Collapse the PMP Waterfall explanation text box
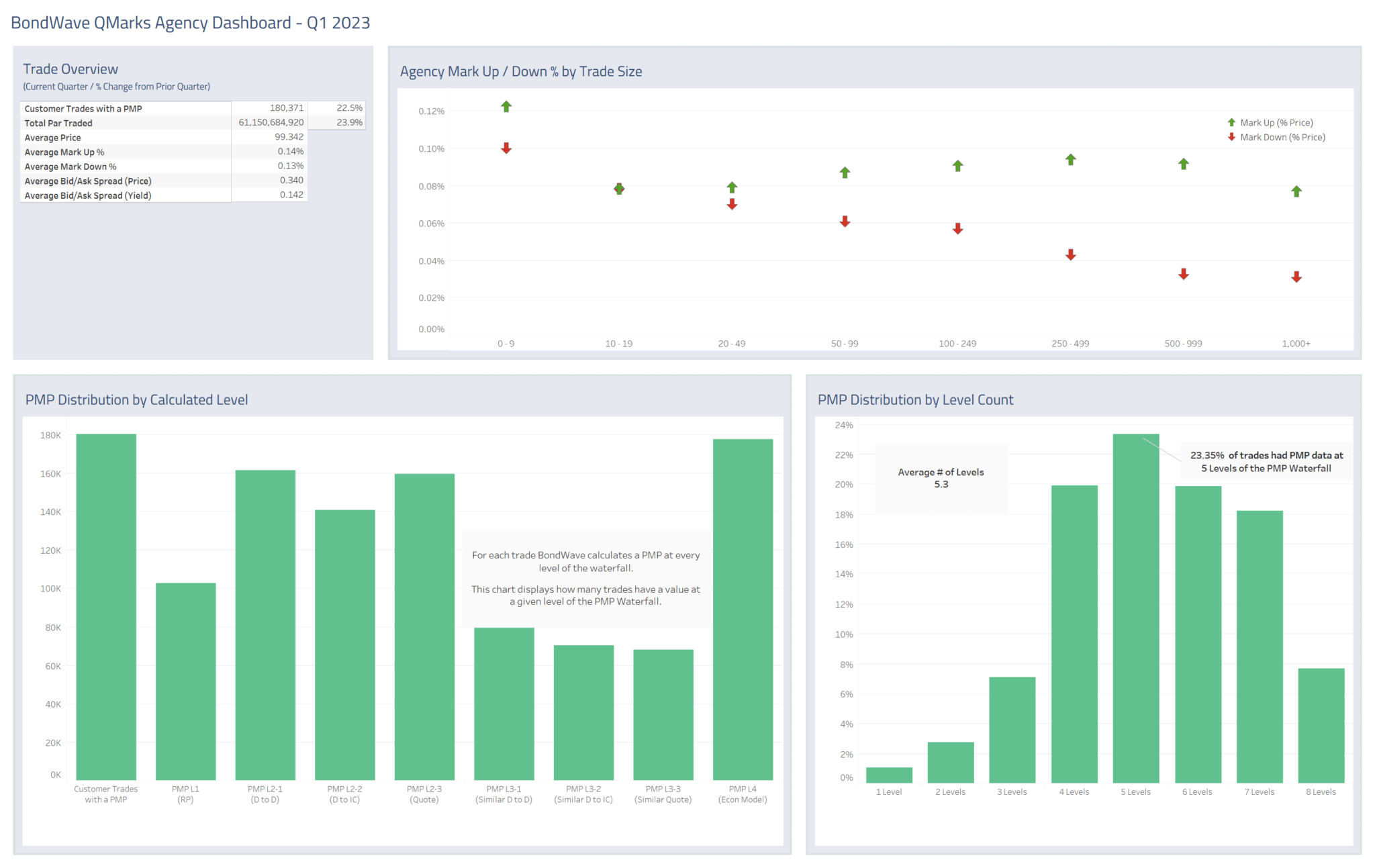The width and height of the screenshot is (1375, 868). click(585, 578)
